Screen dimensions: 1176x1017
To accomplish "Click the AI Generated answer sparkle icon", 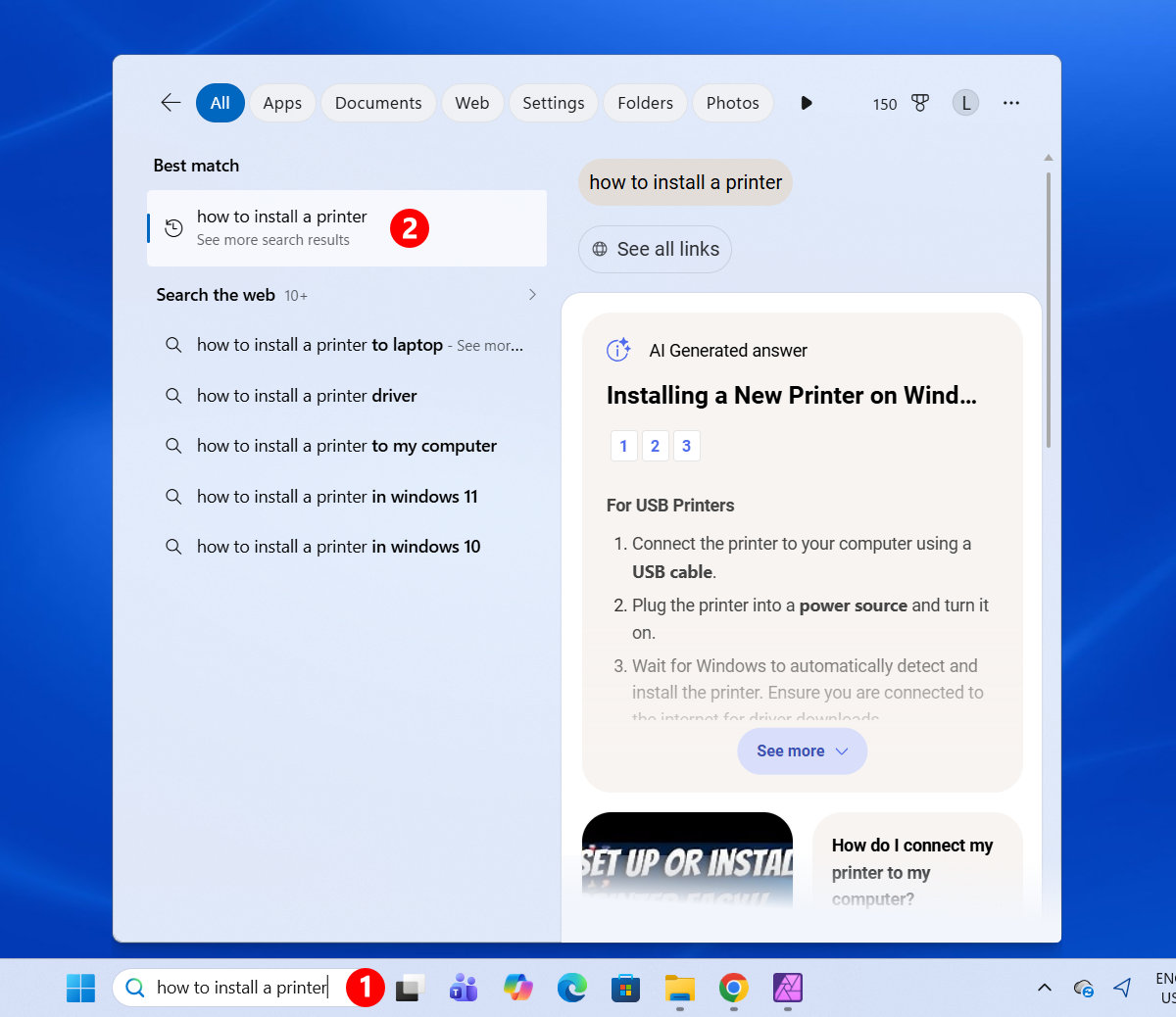I will click(618, 350).
